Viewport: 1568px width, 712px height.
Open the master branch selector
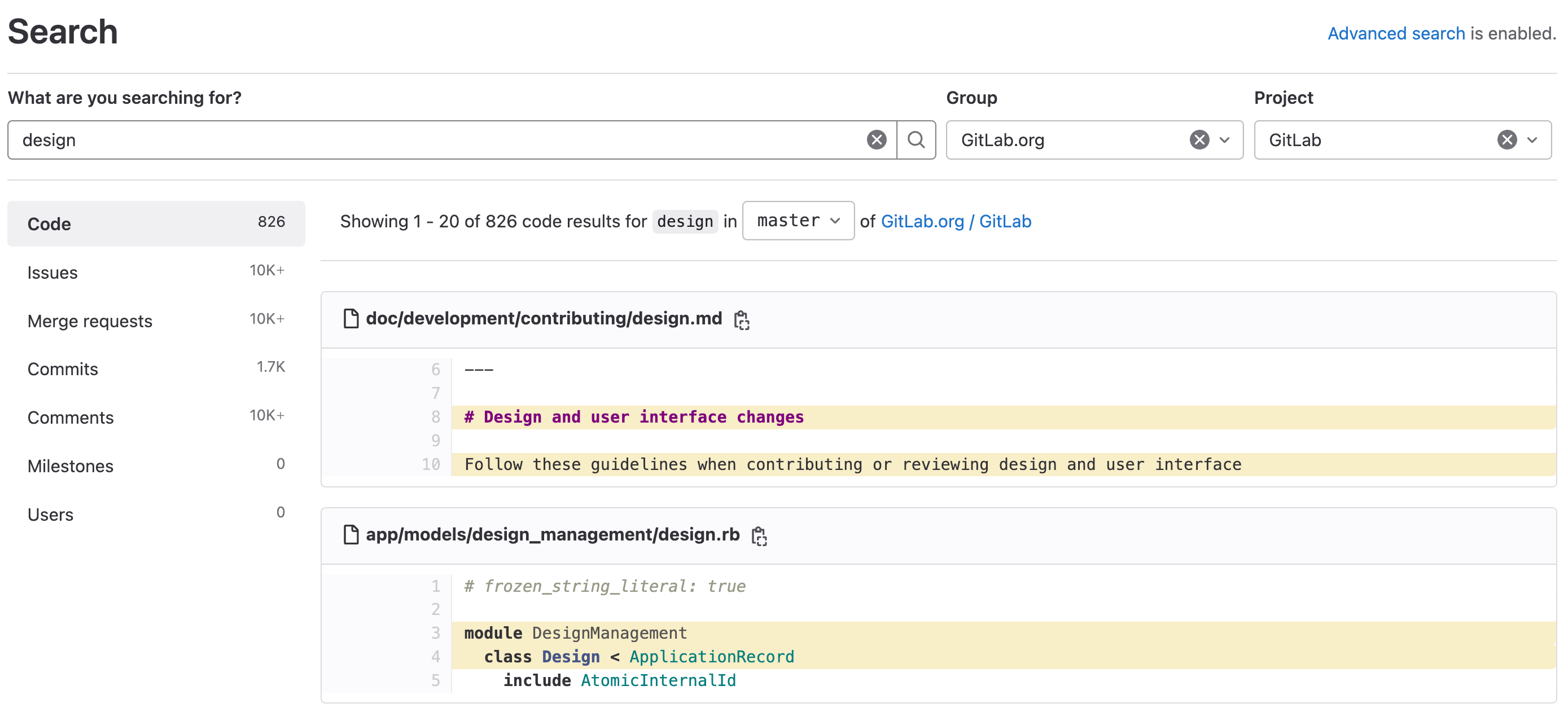pos(798,221)
